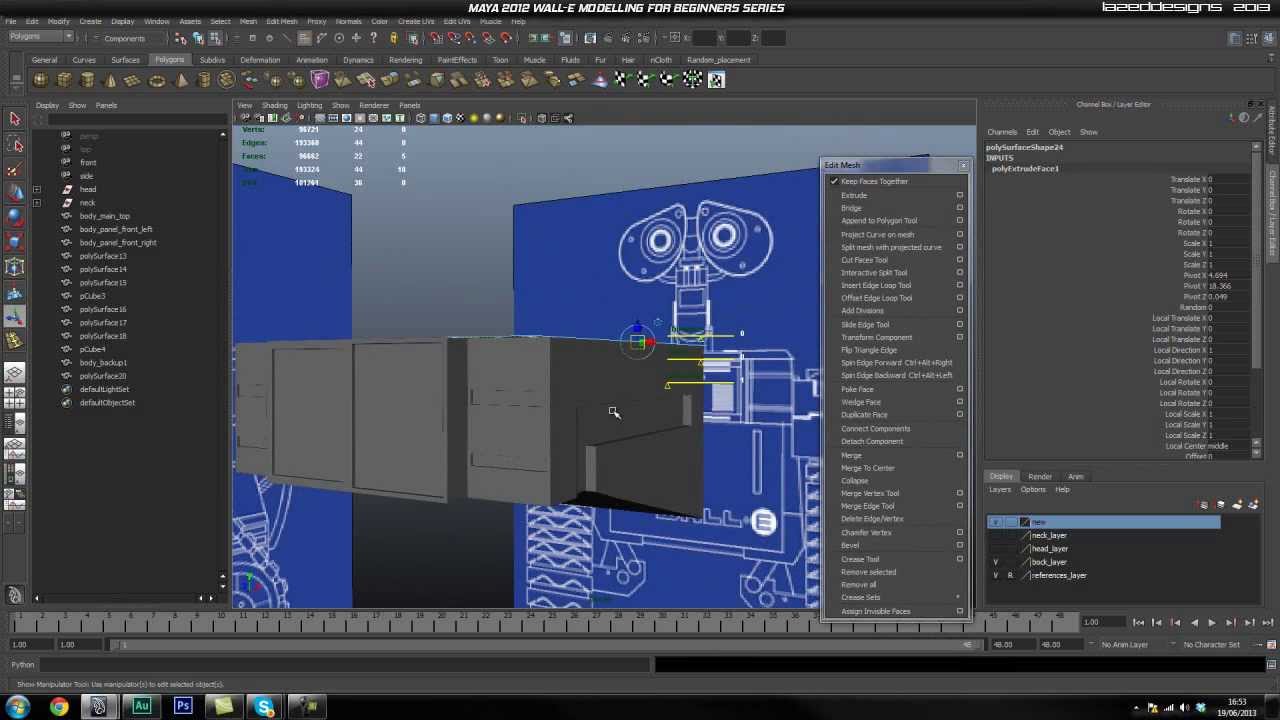Open the checkered UV editor shelf icon
Screen dimensions: 1280x720
tap(716, 80)
